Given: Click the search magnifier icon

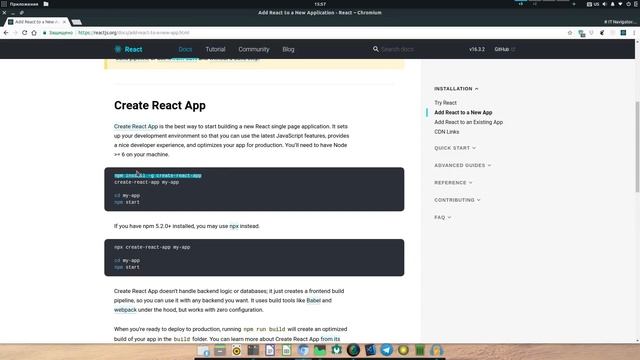Looking at the screenshot, I should tap(376, 49).
